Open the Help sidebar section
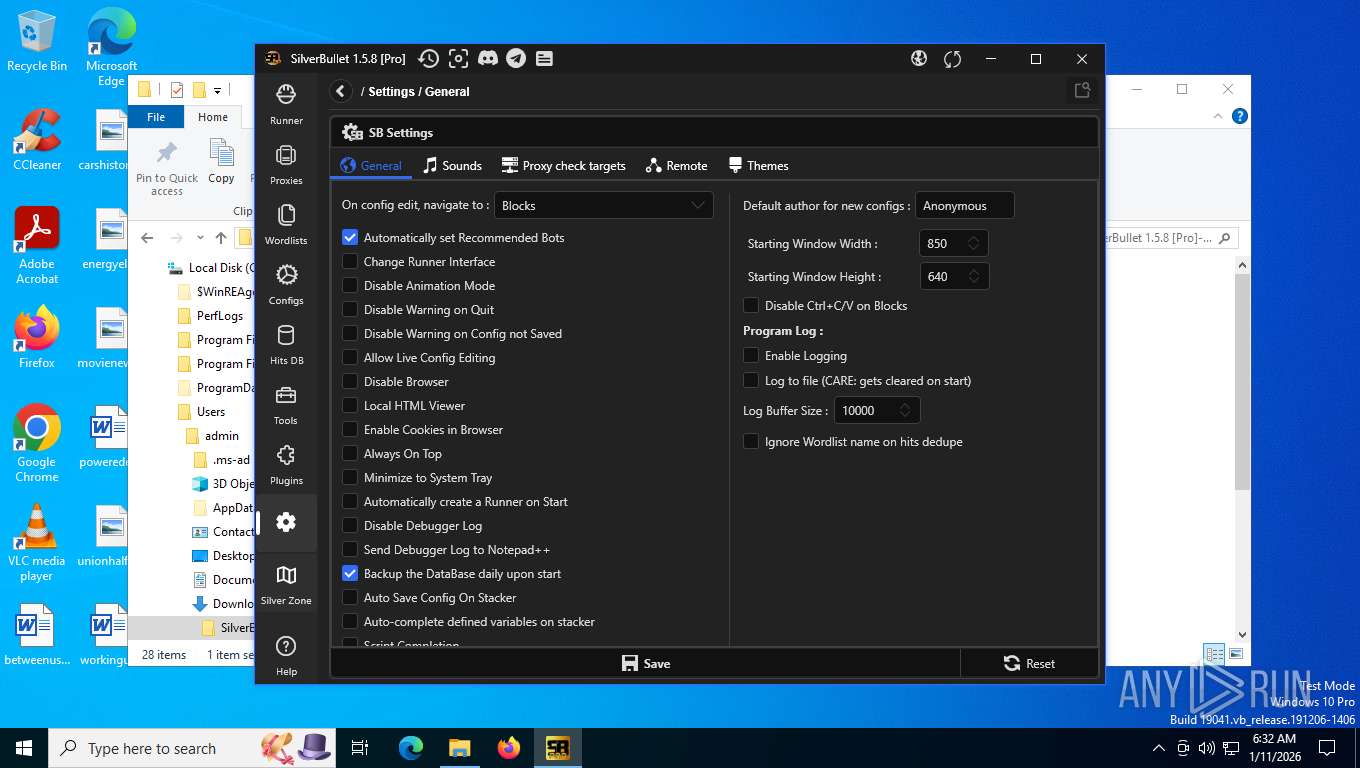Screen dimensions: 1360x768 pyautogui.click(x=286, y=655)
